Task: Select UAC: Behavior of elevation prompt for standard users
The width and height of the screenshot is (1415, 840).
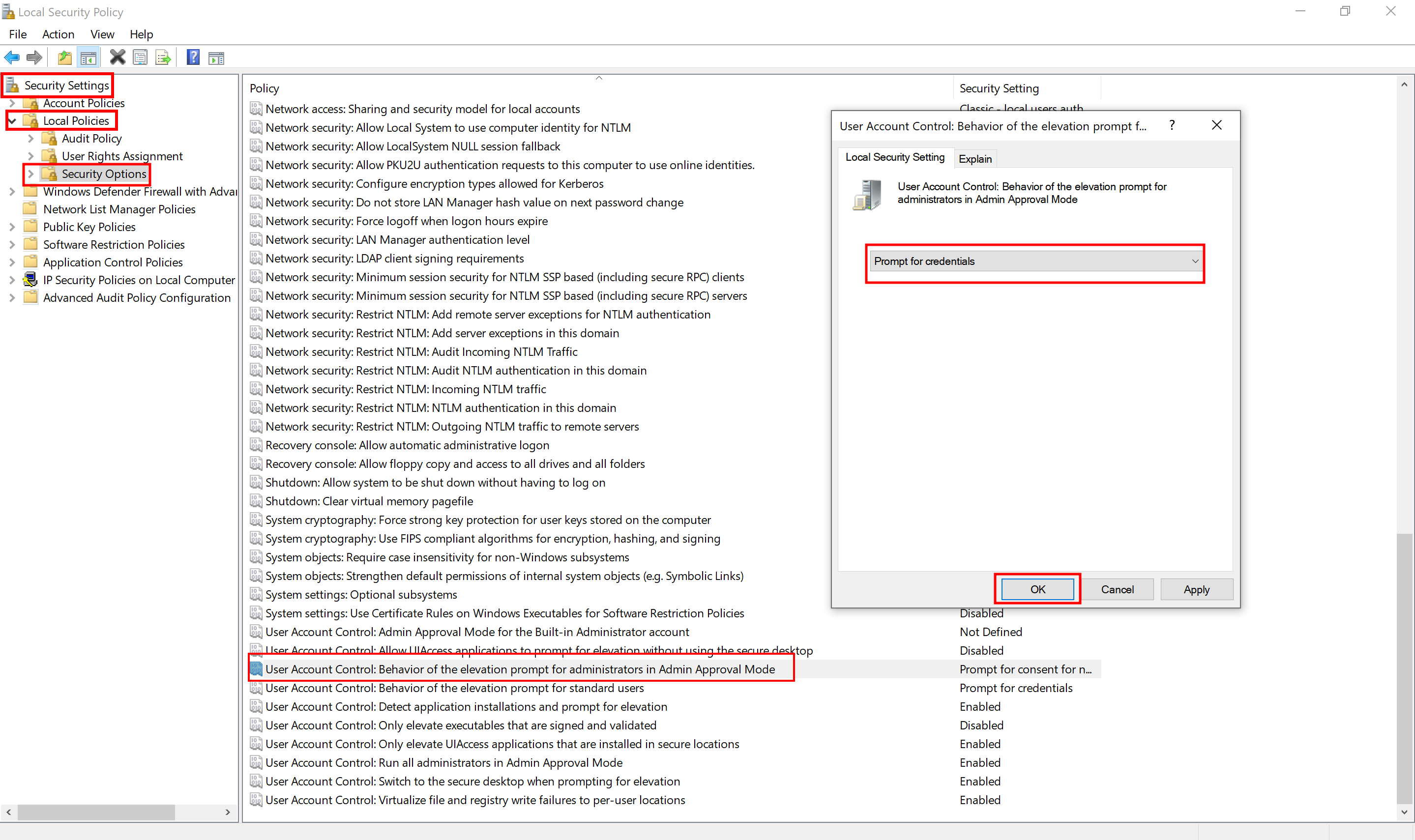Action: [x=454, y=688]
